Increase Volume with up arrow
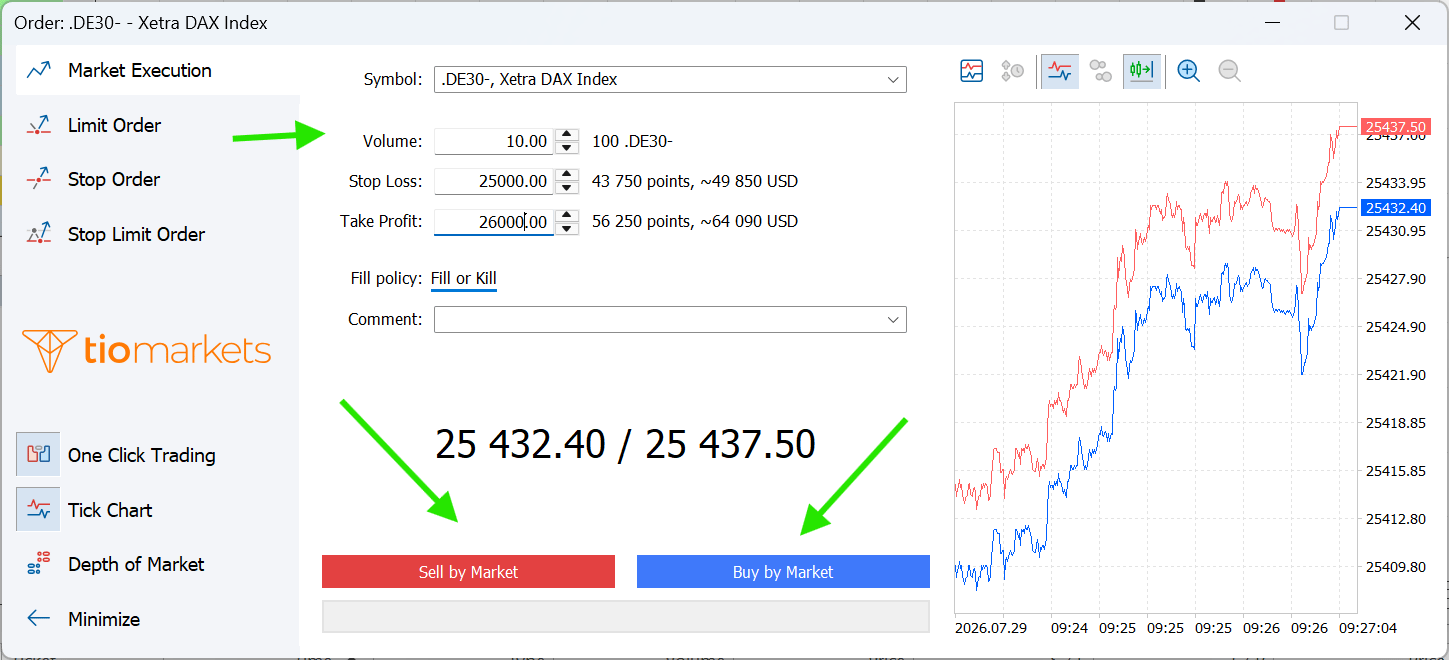The image size is (1449, 660). click(567, 135)
